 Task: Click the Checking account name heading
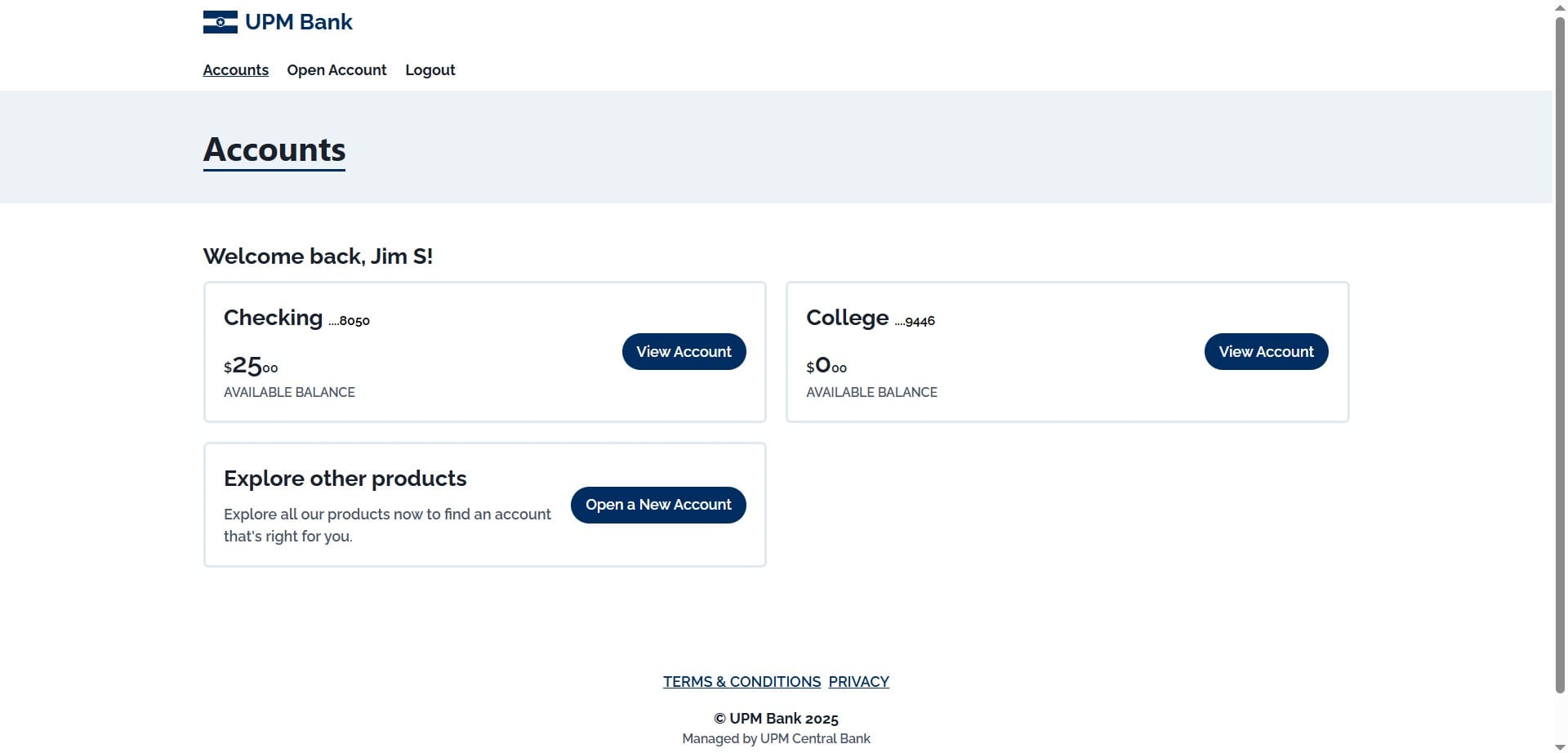273,318
